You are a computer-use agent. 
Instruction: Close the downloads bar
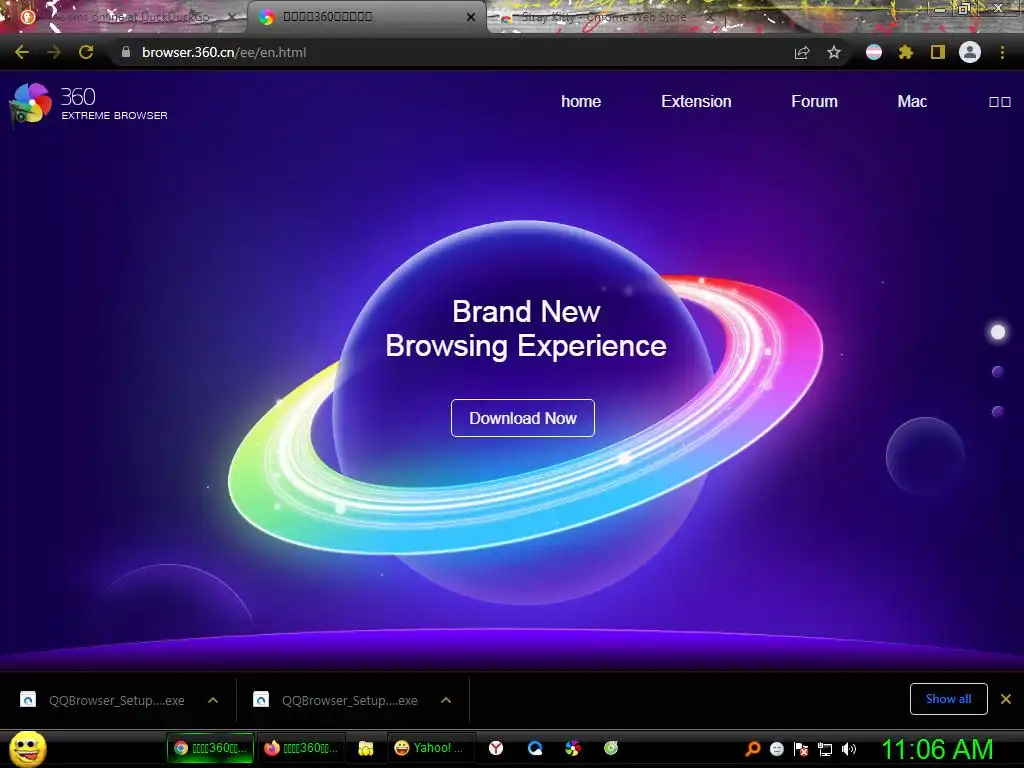pyautogui.click(x=1006, y=699)
